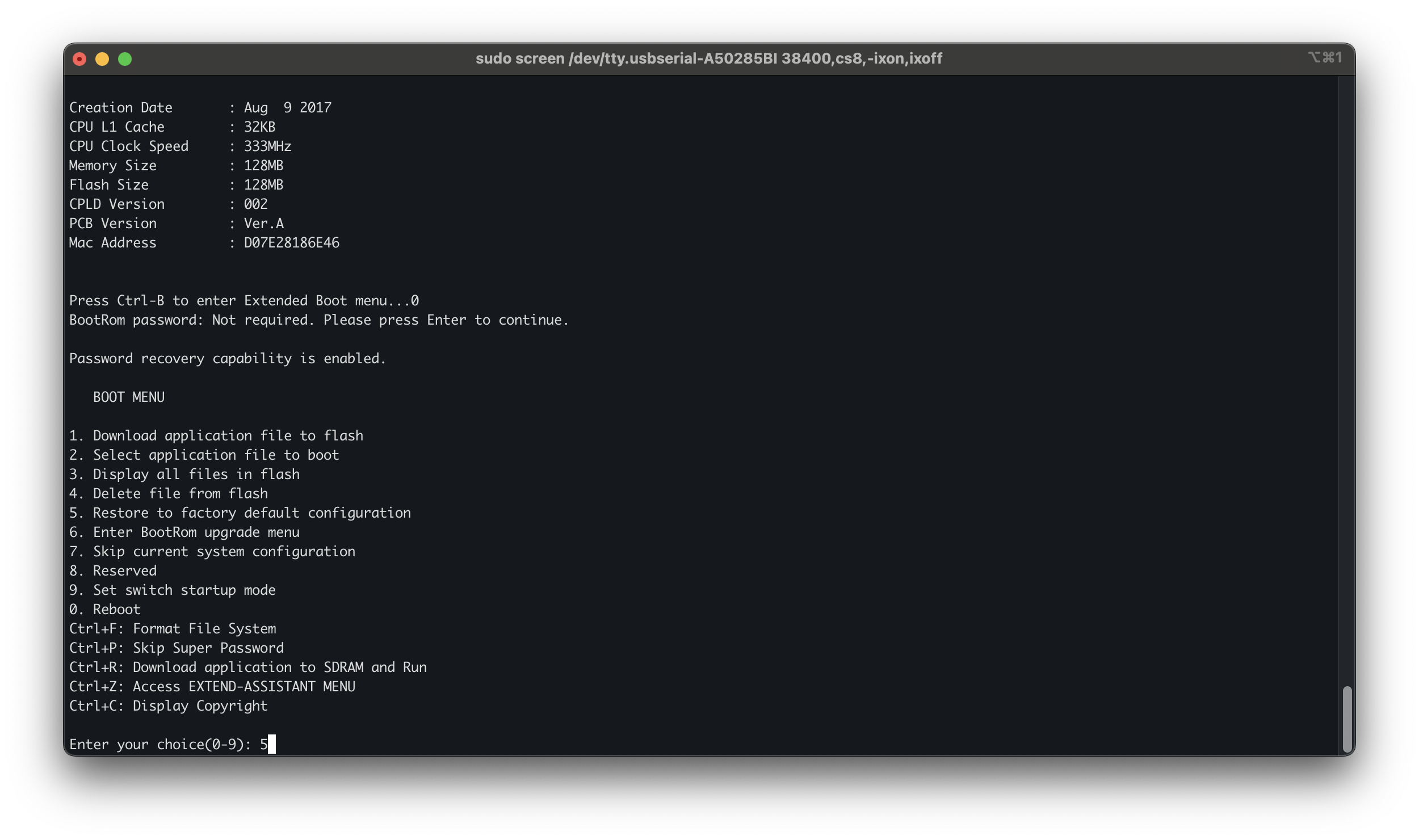Click the 'Ctrl+Z: Access EXTEND-ASSISTANT MENU' line
The width and height of the screenshot is (1419, 840).
point(212,687)
